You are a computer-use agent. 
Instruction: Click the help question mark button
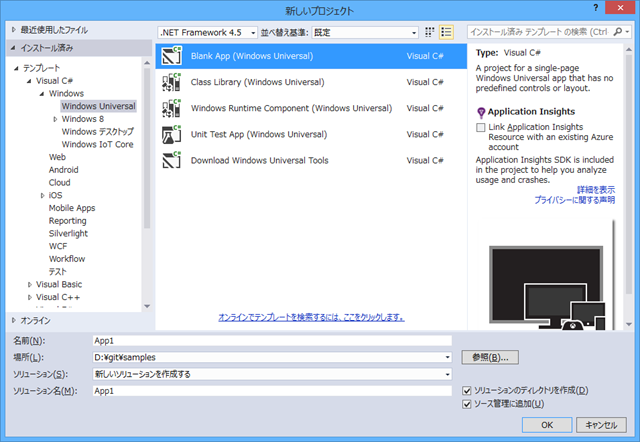596,8
